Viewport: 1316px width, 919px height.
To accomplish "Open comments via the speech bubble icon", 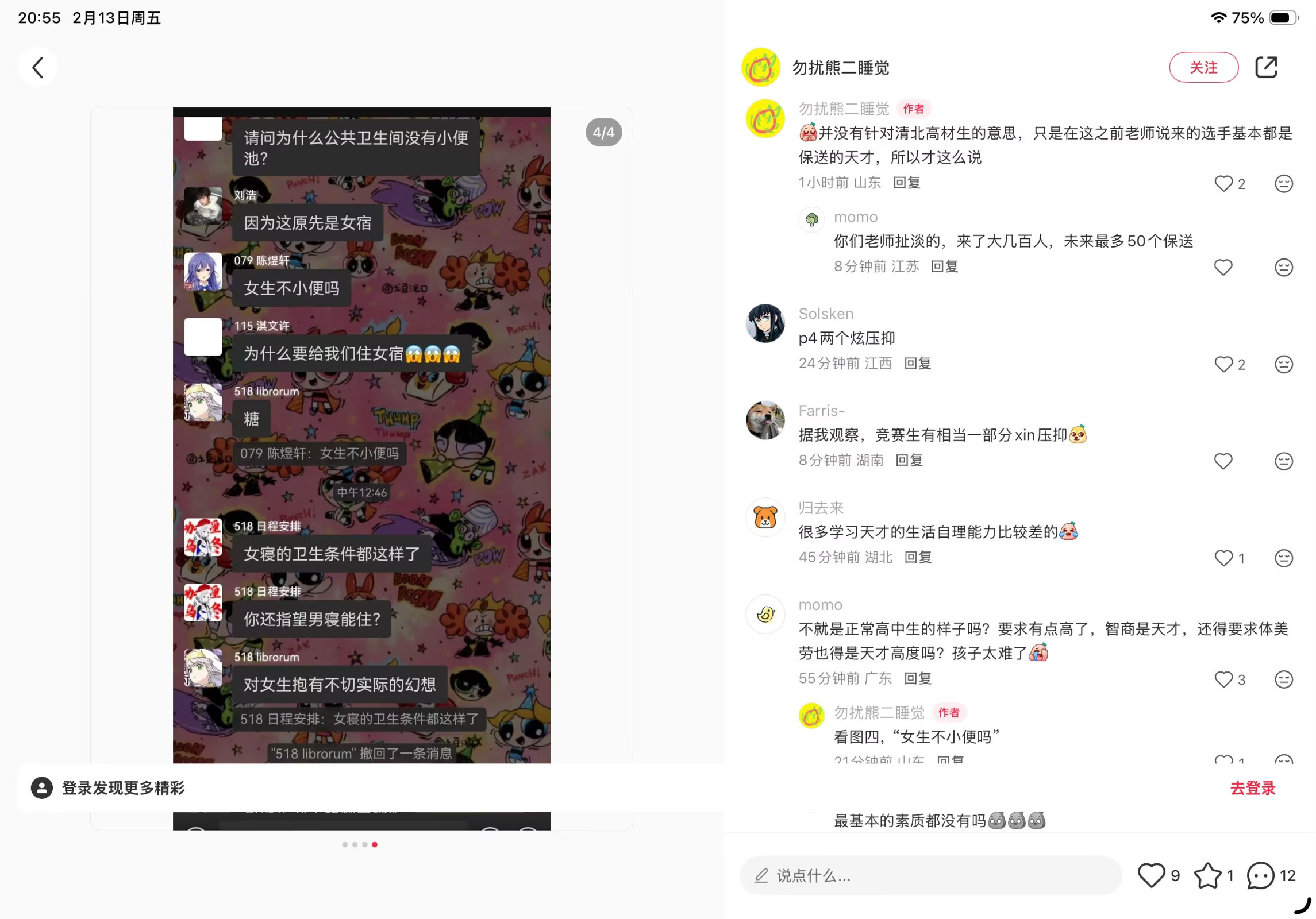I will click(x=1260, y=875).
